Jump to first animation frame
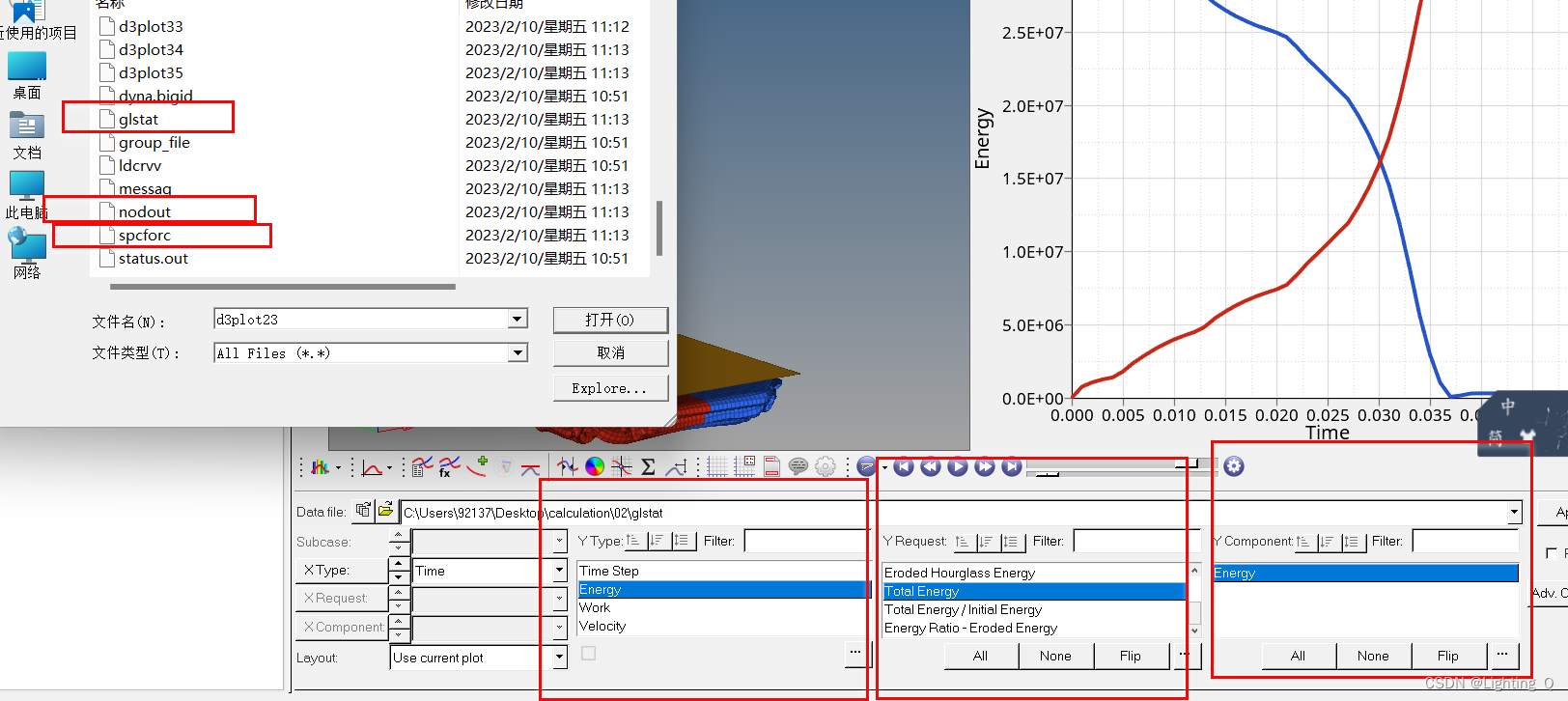 (x=904, y=467)
